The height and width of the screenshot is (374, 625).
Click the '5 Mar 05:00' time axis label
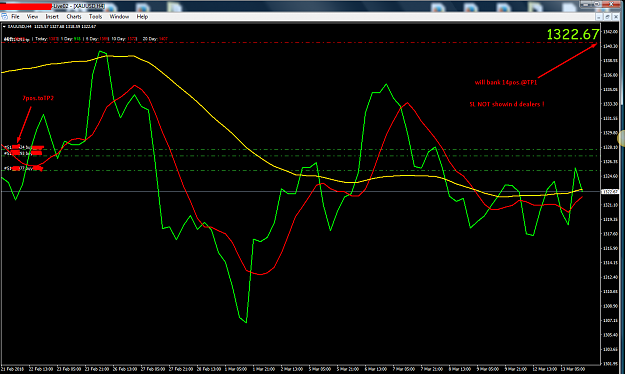coord(320,369)
